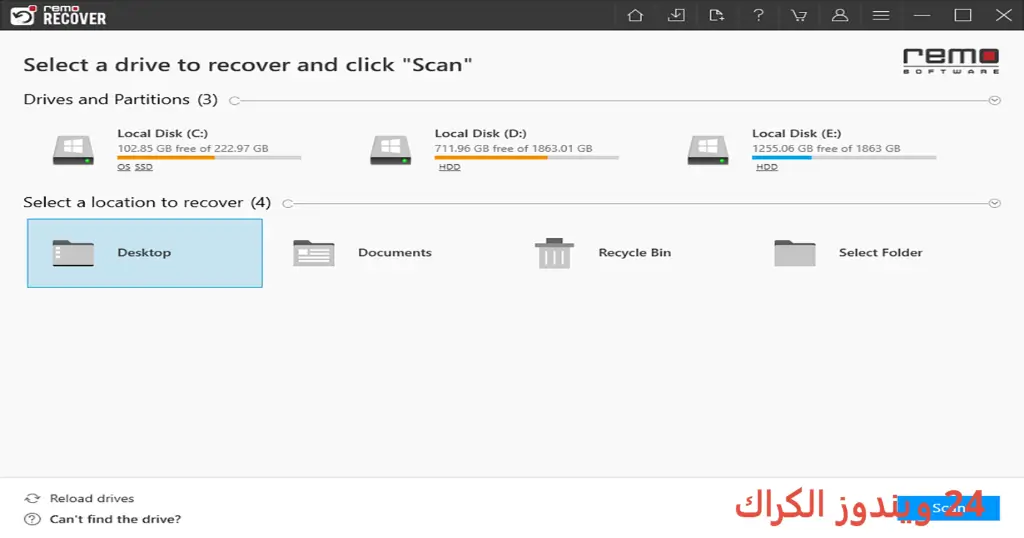Click the Reload drives link
The height and width of the screenshot is (538, 1024).
(92, 498)
